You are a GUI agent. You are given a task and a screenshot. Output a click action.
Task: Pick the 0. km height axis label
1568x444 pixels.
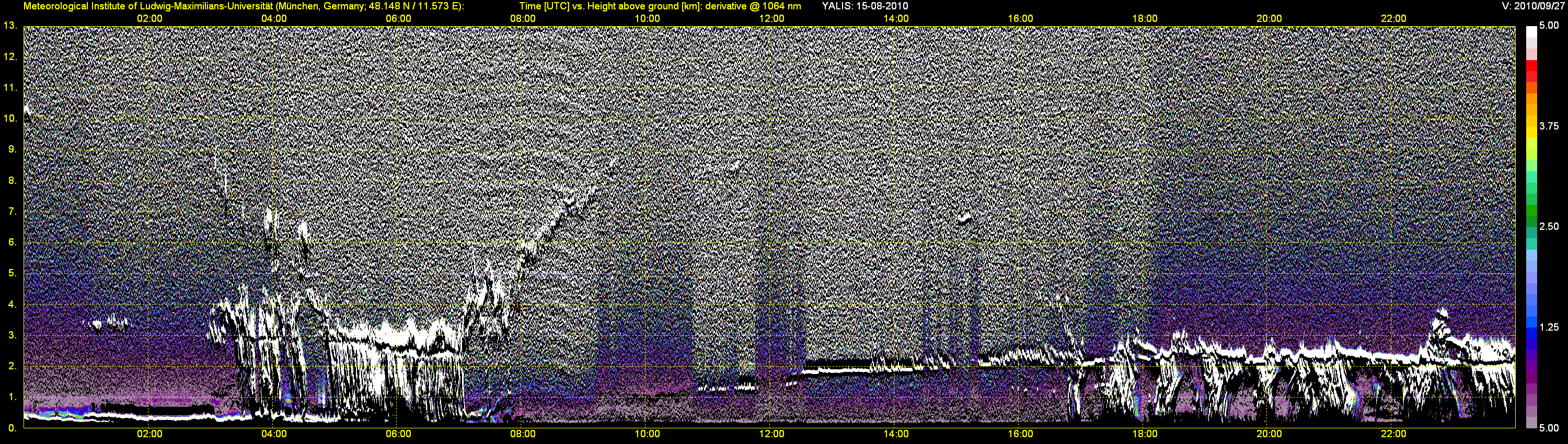[x=13, y=428]
